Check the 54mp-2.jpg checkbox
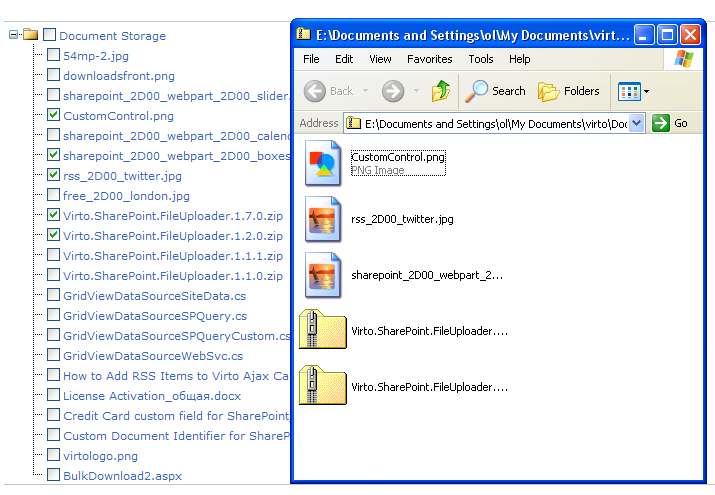This screenshot has height=495, width=715. click(53, 56)
